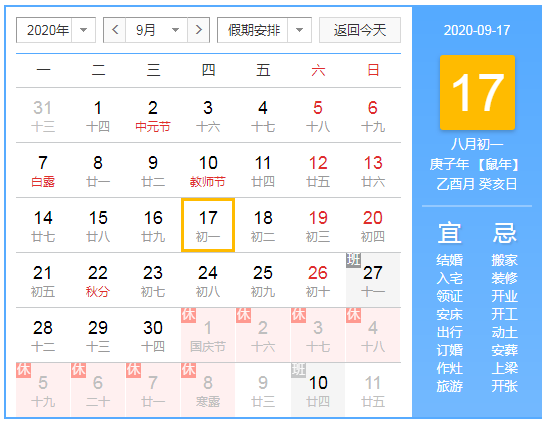Select October 4 rest day cell
Image resolution: width=547 pixels, height=423 pixels.
(x=373, y=335)
